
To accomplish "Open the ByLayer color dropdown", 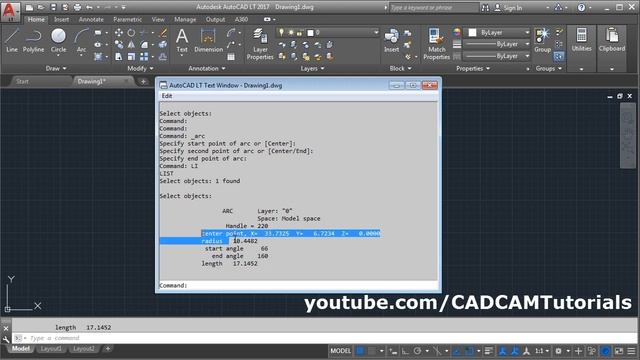I will 527,33.
